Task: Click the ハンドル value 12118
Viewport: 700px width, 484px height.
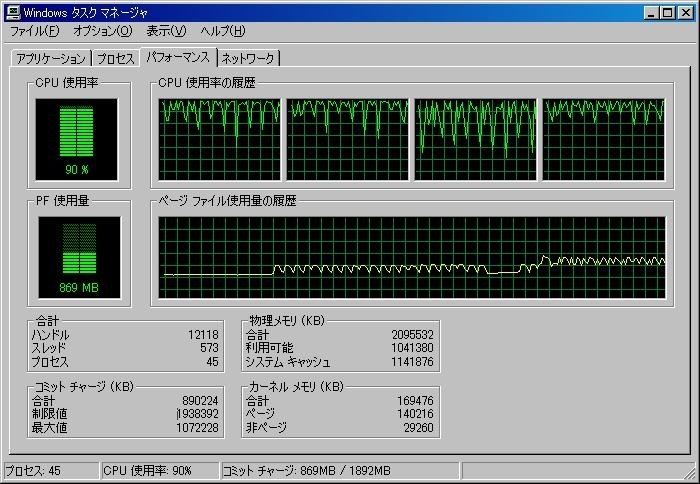Action: coord(203,334)
